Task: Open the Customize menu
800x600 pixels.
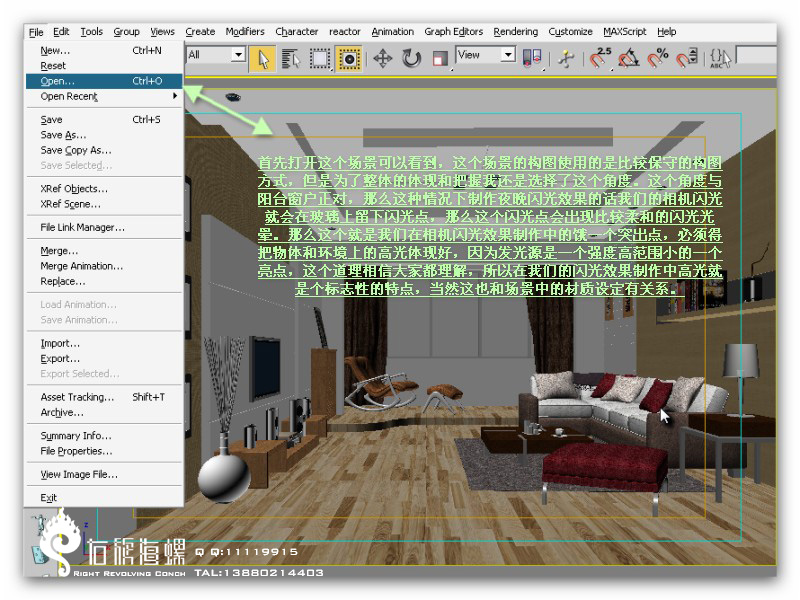Action: point(570,32)
